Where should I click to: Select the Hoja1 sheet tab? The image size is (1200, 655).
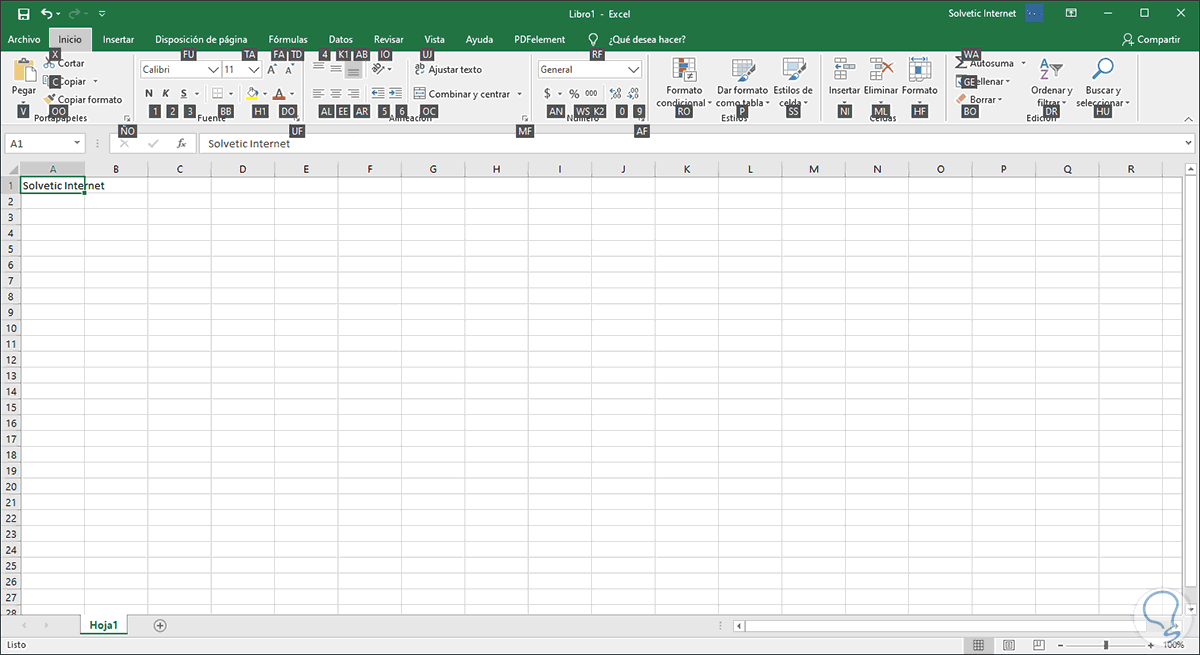(104, 625)
